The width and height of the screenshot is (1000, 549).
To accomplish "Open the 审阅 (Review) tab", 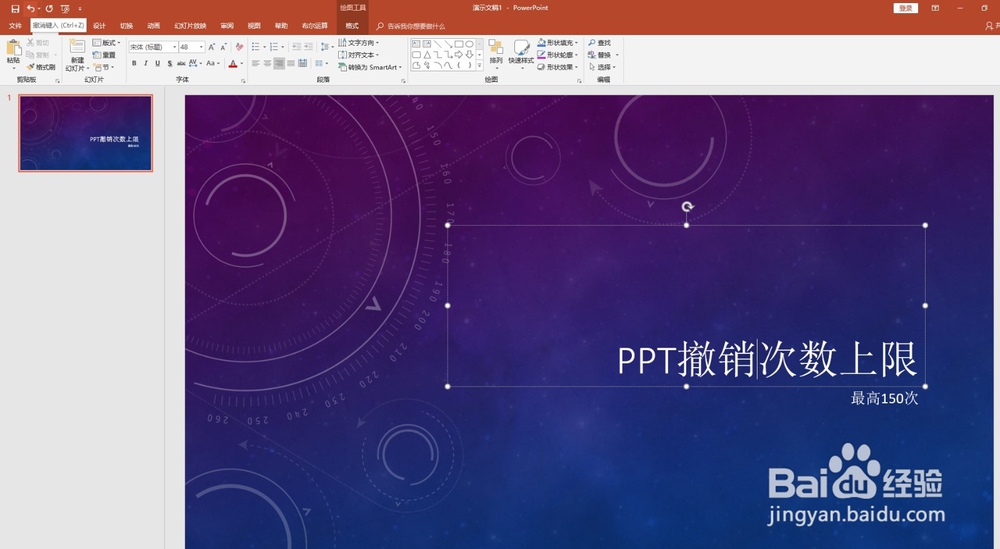I will coord(227,26).
